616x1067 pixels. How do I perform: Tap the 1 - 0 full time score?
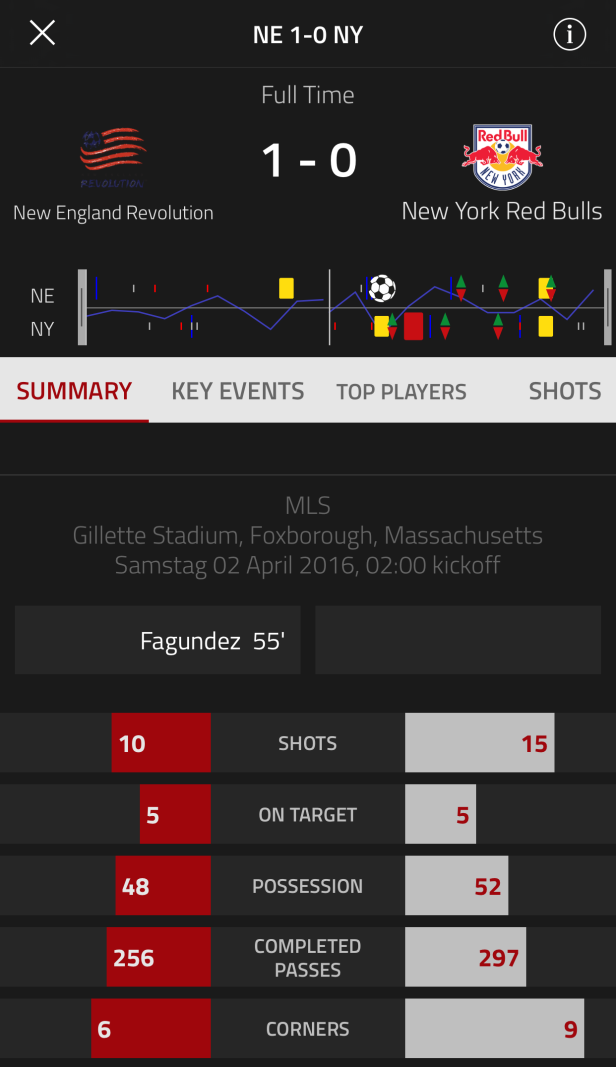pos(309,161)
